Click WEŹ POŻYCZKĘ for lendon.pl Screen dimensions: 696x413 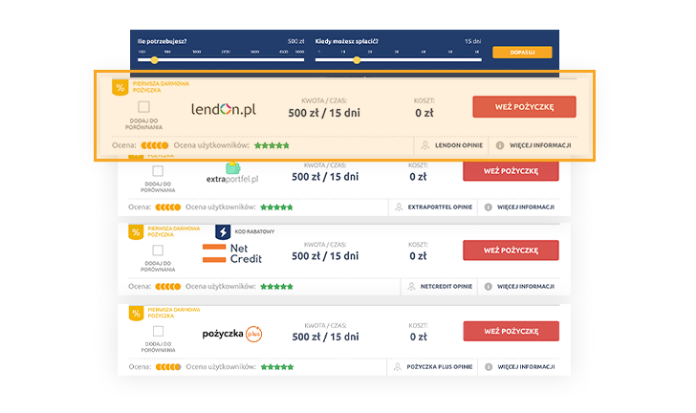click(524, 107)
